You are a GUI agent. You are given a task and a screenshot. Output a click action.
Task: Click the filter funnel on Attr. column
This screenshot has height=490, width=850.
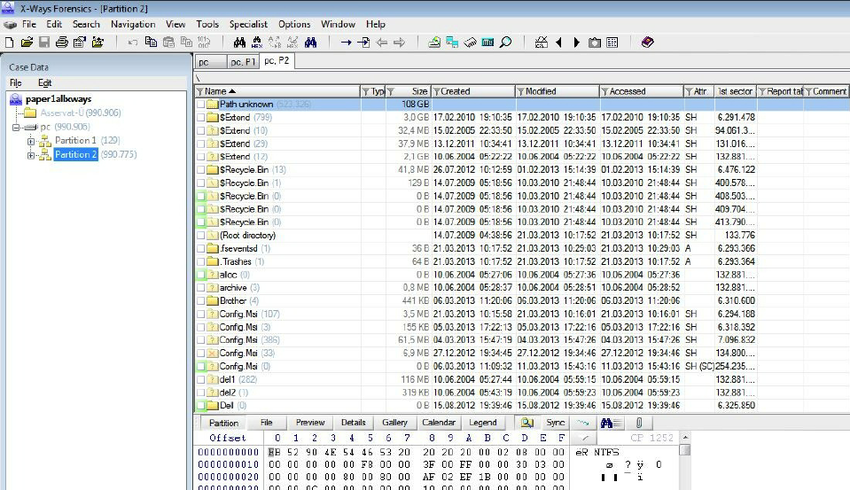(x=689, y=92)
